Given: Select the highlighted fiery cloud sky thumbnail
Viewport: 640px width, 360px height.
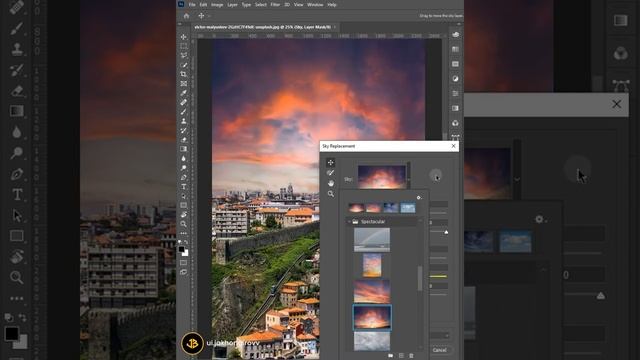Looking at the screenshot, I should 372,317.
